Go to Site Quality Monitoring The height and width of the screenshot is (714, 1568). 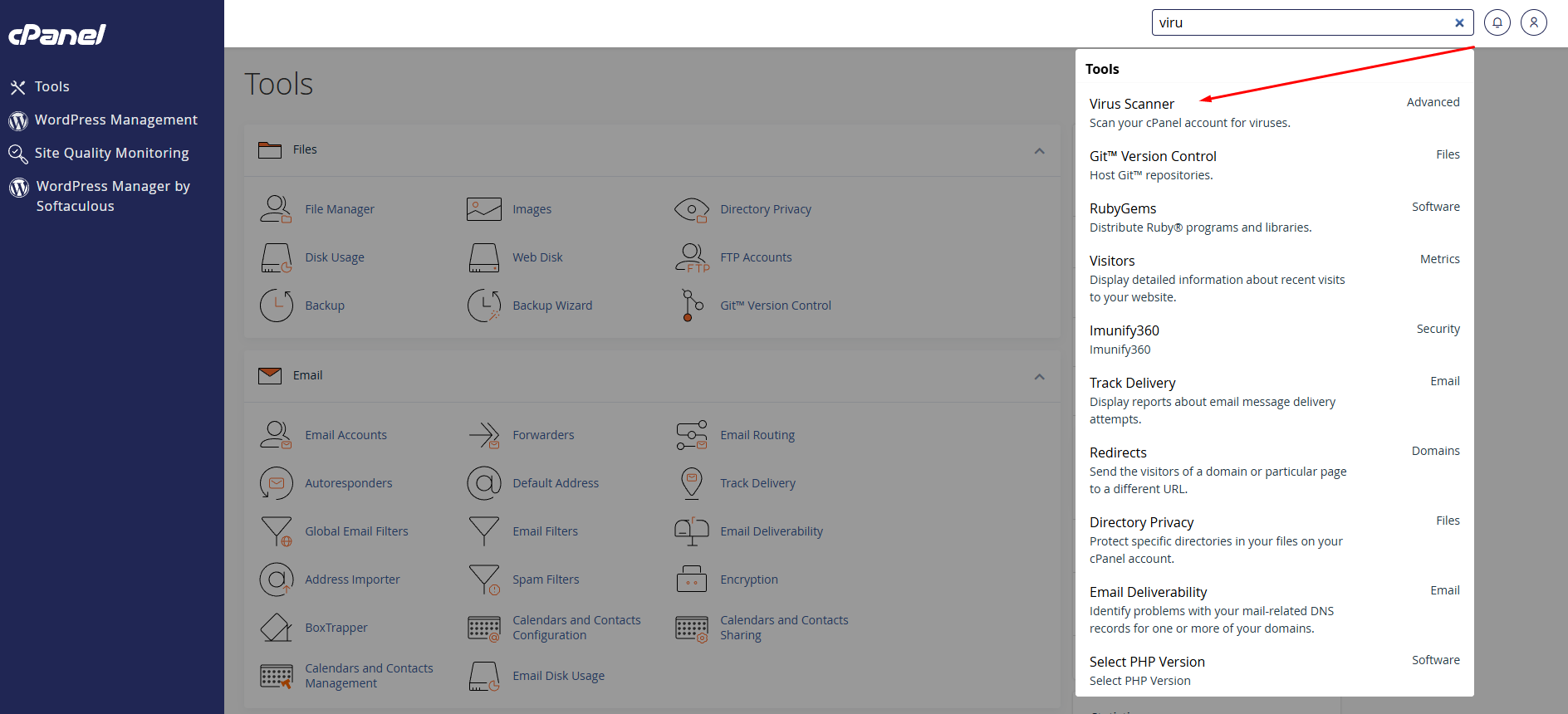click(x=99, y=153)
